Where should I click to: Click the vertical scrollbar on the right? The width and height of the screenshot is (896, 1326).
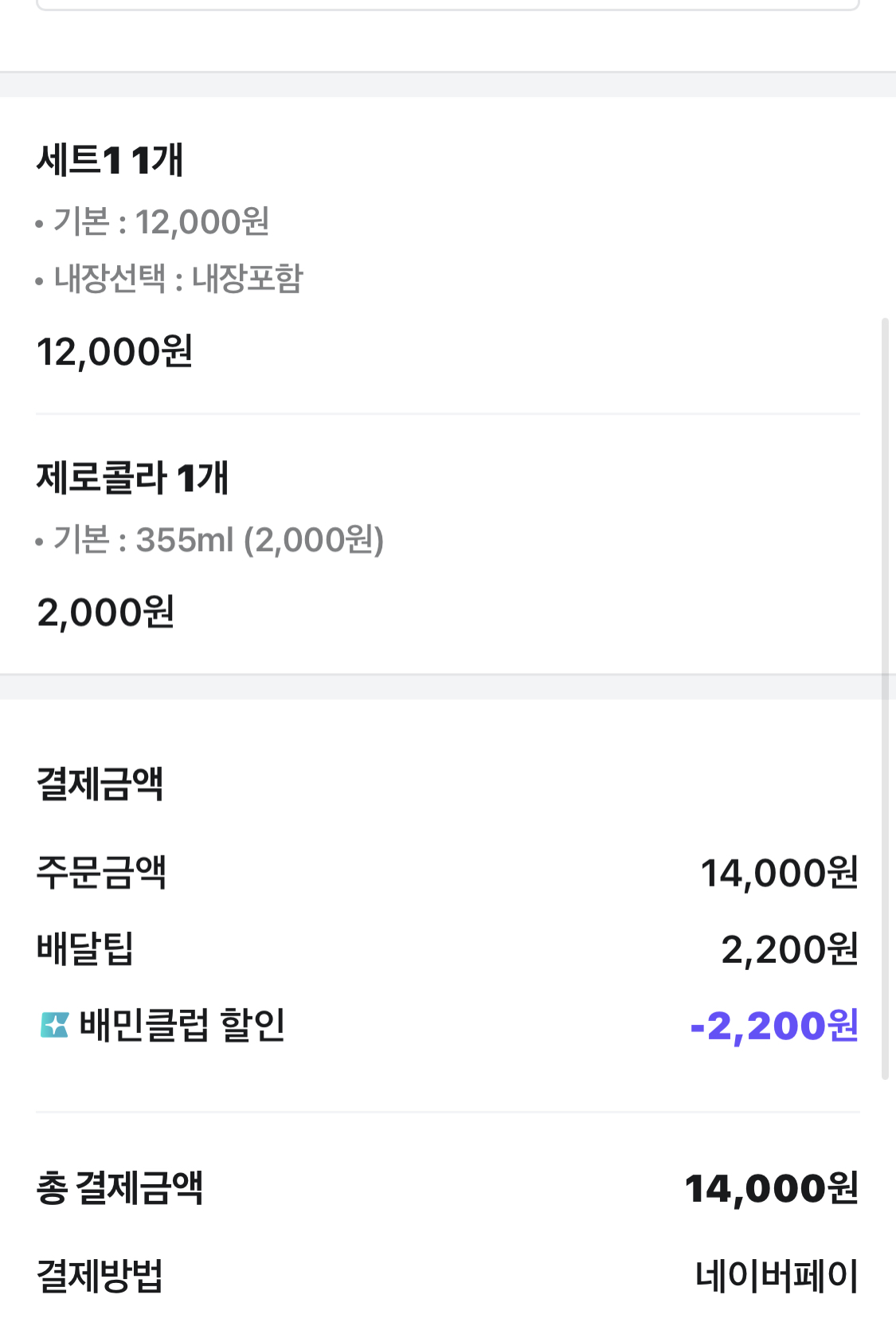tap(885, 697)
